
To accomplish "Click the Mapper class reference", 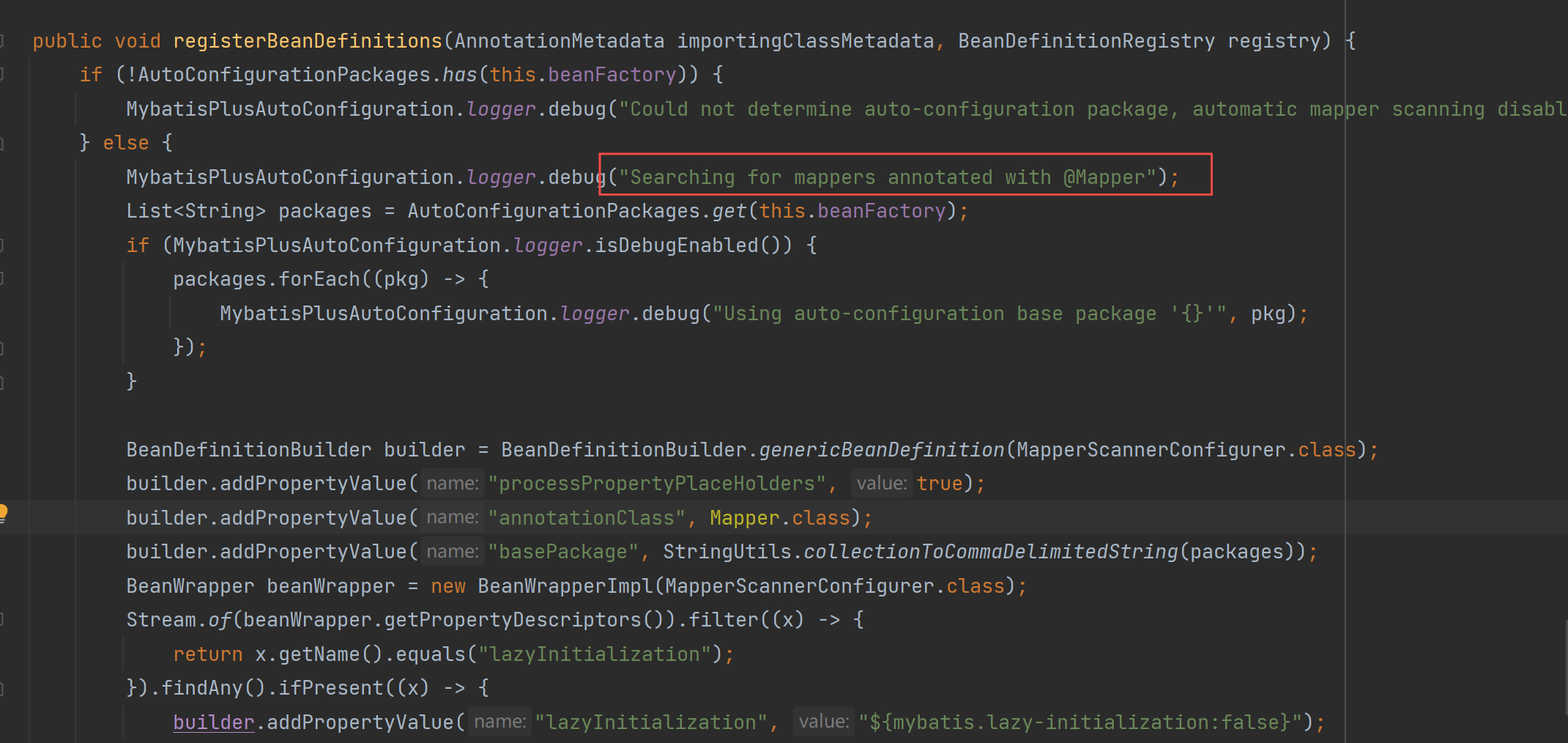I will pos(745,518).
